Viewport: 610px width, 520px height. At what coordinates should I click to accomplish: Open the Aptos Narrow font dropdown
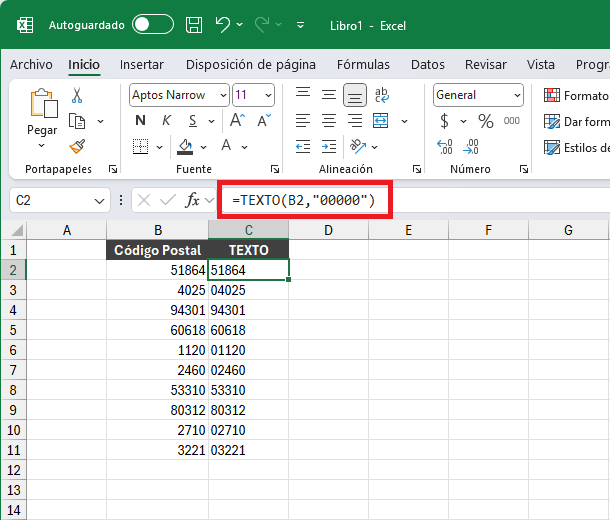click(223, 95)
